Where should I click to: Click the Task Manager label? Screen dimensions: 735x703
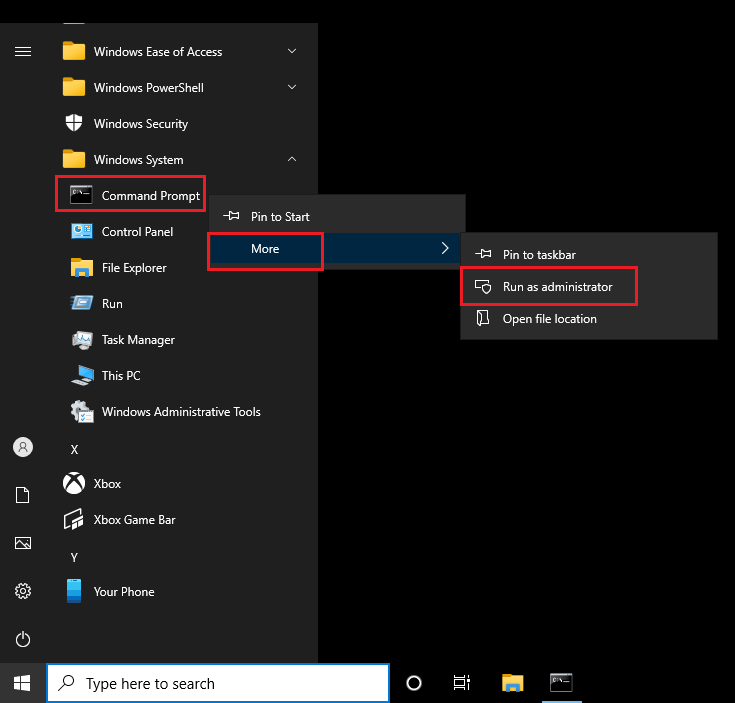(x=138, y=340)
